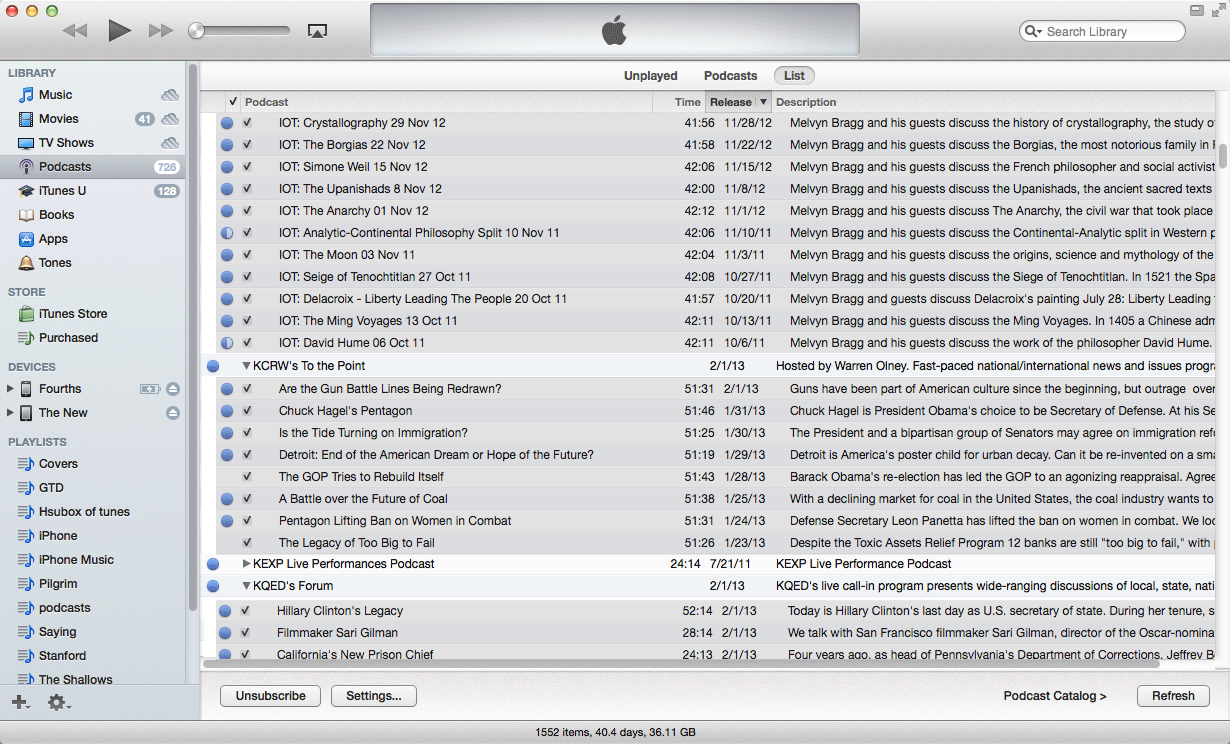1230x744 pixels.
Task: Open Tones in the sidebar
Action: 55,263
